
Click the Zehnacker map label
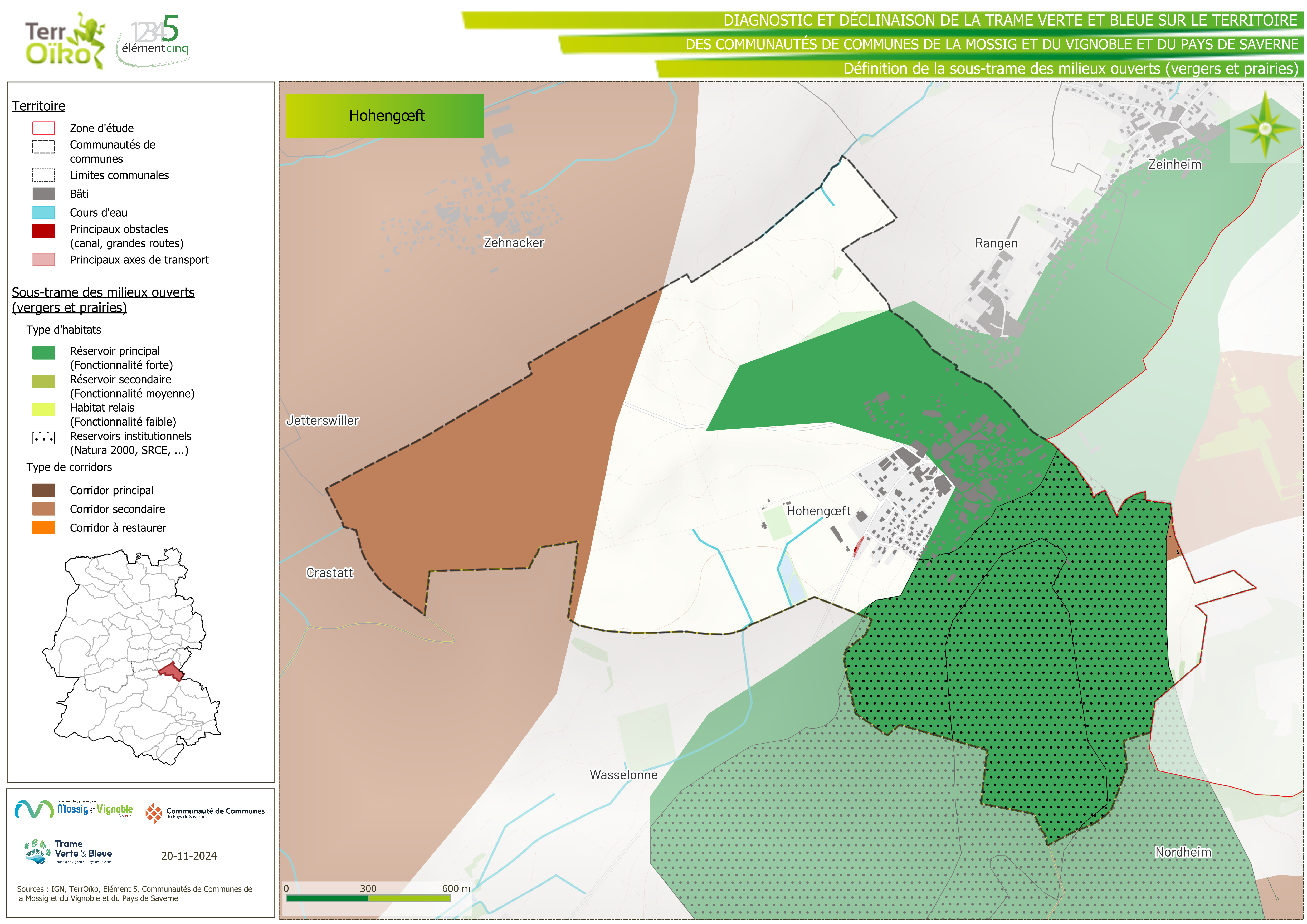[x=514, y=243]
